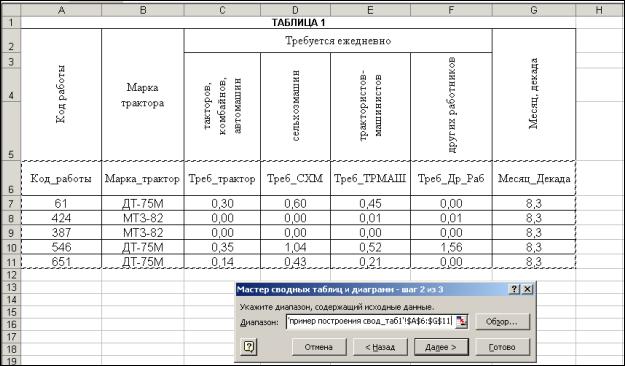Click the Отмена cancel button
The image size is (625, 366).
[319, 347]
